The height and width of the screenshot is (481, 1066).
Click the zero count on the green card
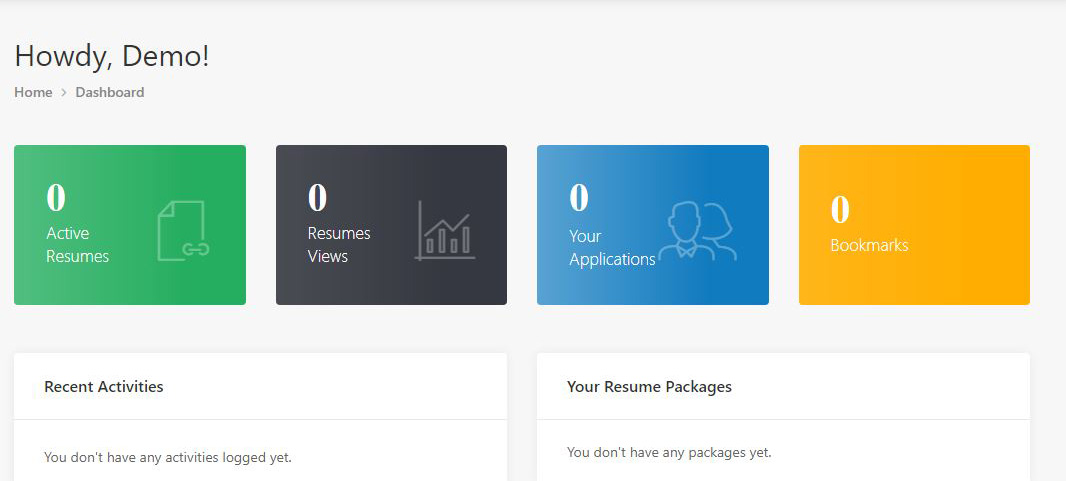click(56, 198)
